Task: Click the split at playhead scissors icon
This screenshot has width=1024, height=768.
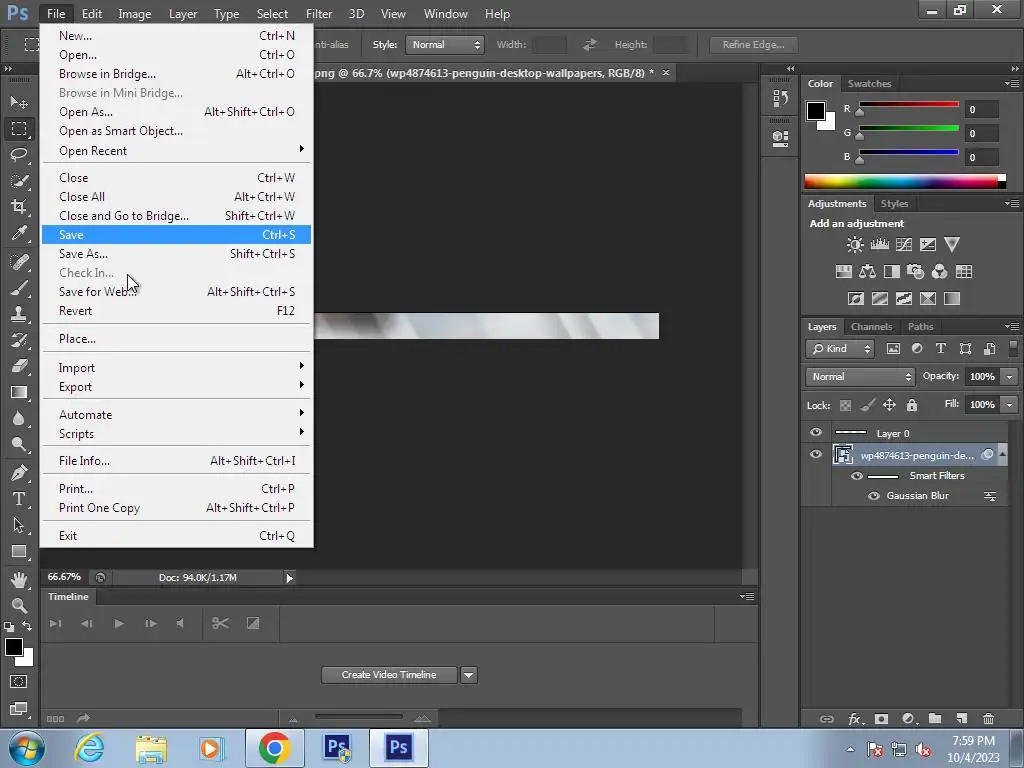Action: pyautogui.click(x=220, y=624)
